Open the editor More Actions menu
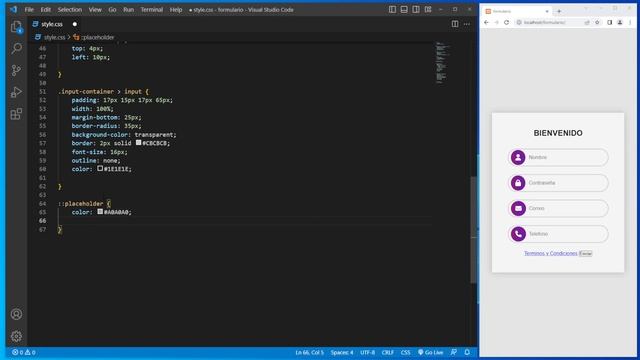Viewport: 640px width, 360px height. click(x=467, y=24)
